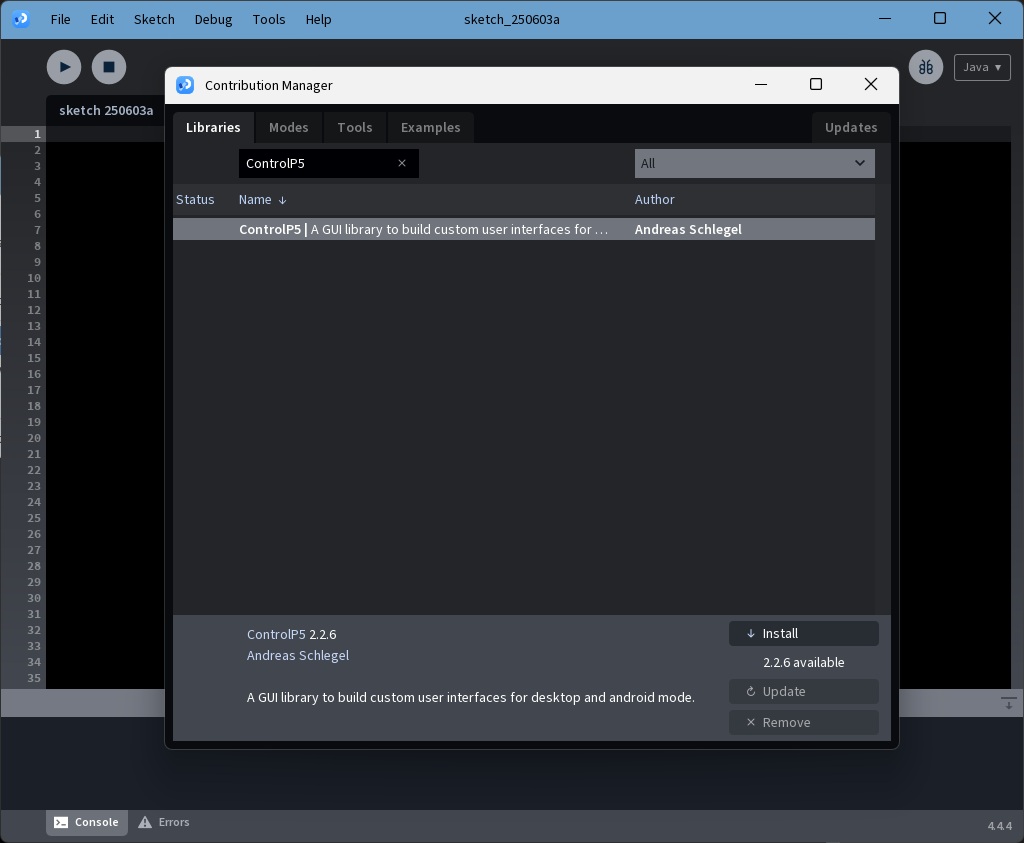
Task: Sort libraries by Status column
Action: pyautogui.click(x=195, y=199)
